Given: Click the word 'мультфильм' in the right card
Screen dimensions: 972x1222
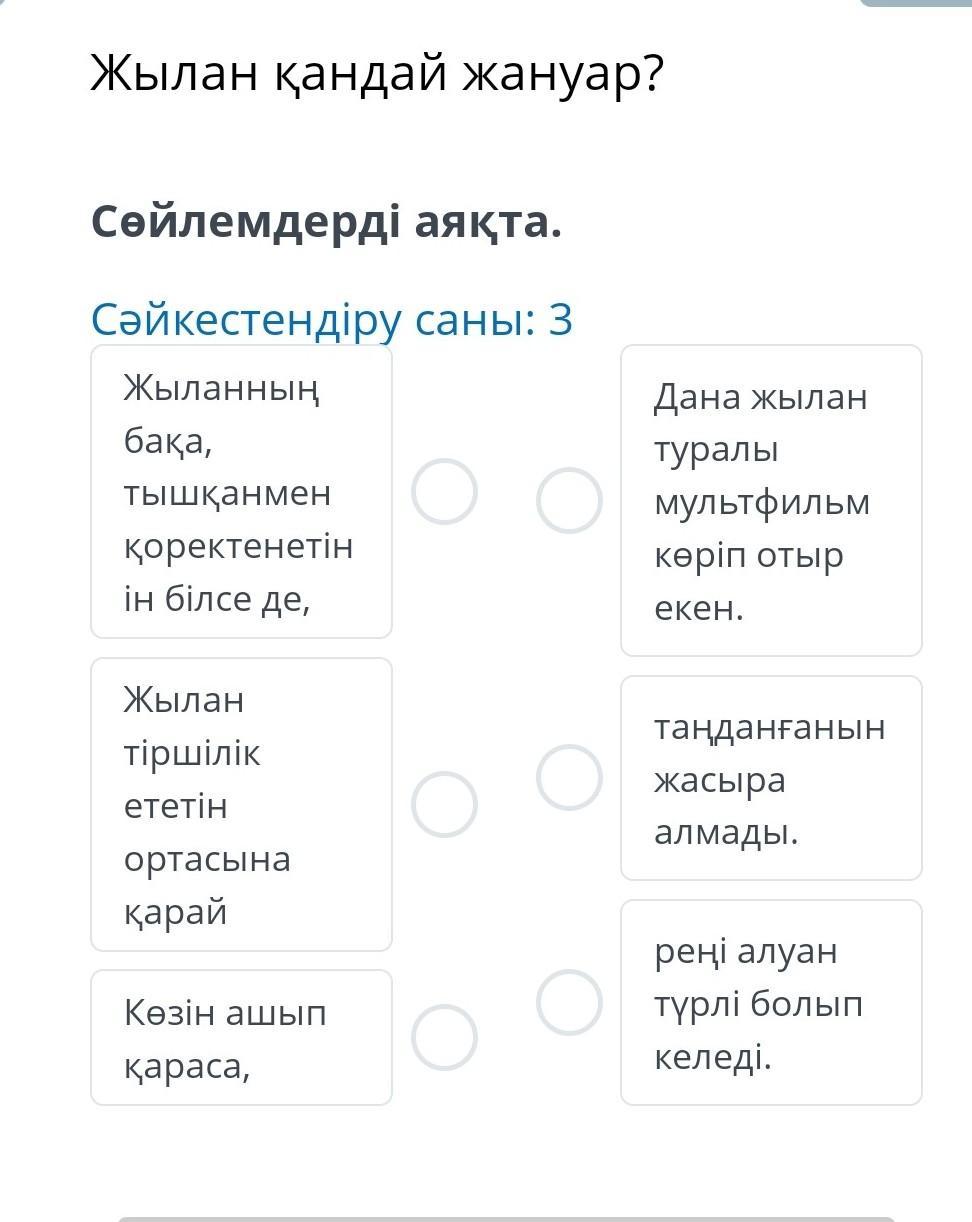Looking at the screenshot, I should pos(762,502).
